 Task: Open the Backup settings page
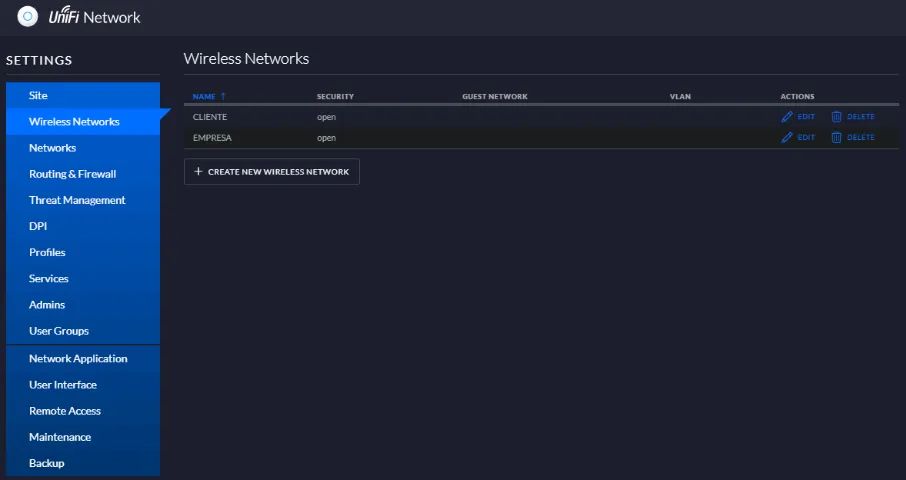click(x=46, y=463)
